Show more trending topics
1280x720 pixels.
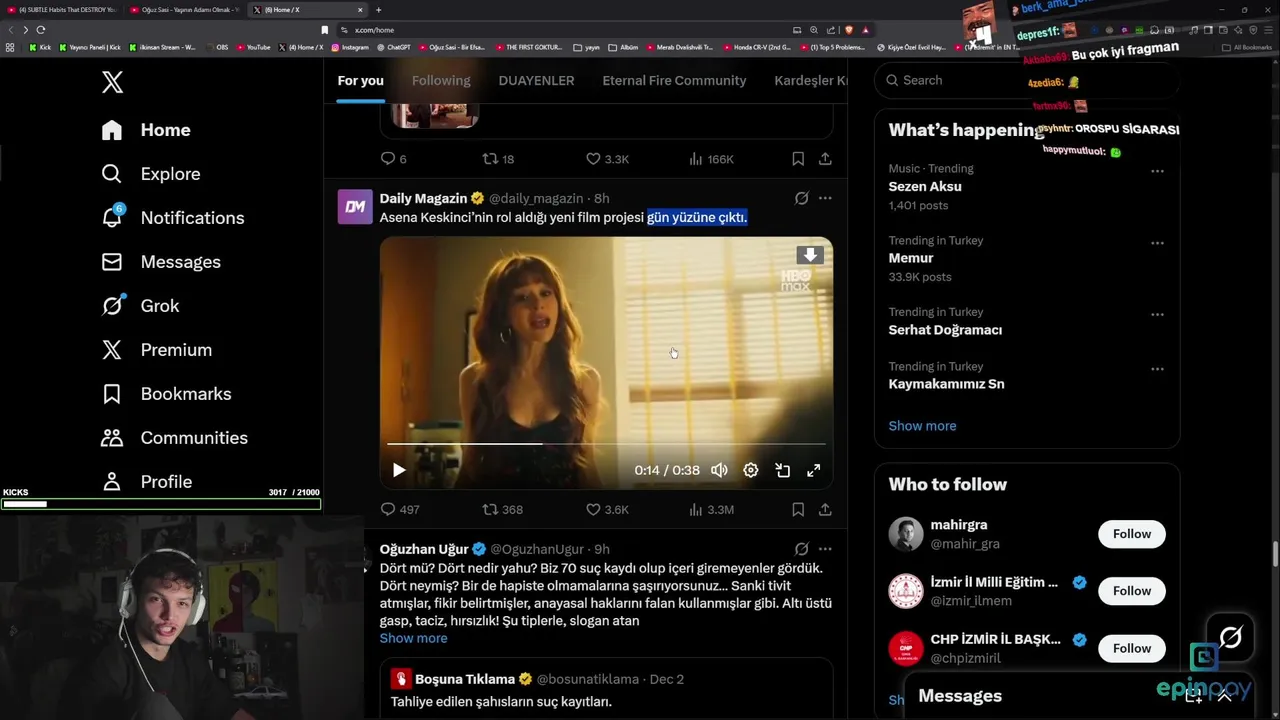click(x=922, y=426)
